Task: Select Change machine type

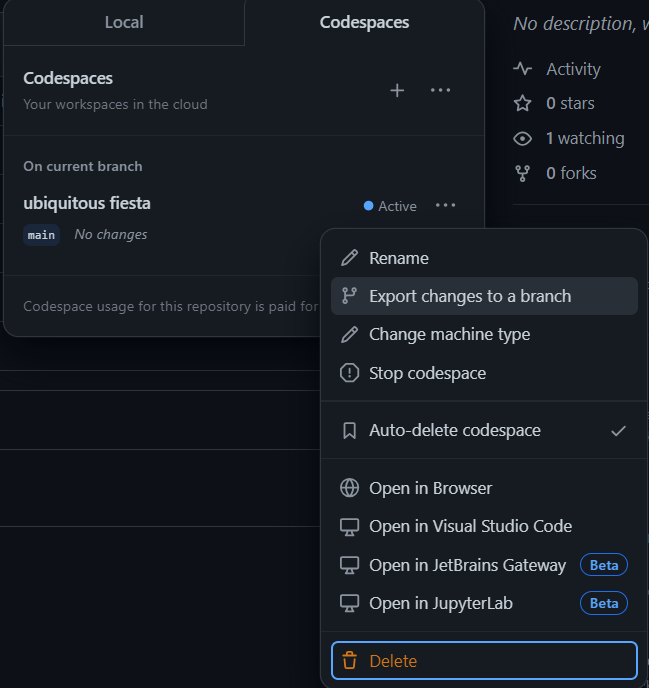Action: coord(484,334)
